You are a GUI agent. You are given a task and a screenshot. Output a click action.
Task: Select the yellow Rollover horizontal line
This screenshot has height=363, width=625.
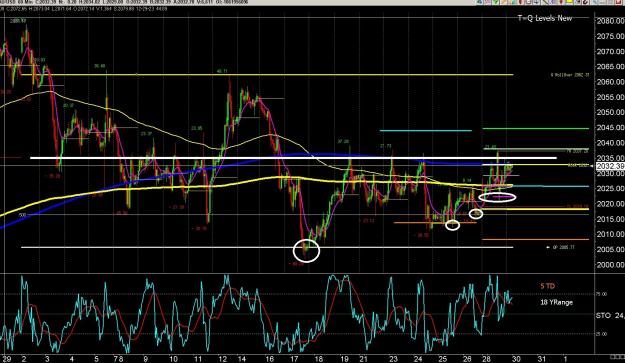point(267,75)
